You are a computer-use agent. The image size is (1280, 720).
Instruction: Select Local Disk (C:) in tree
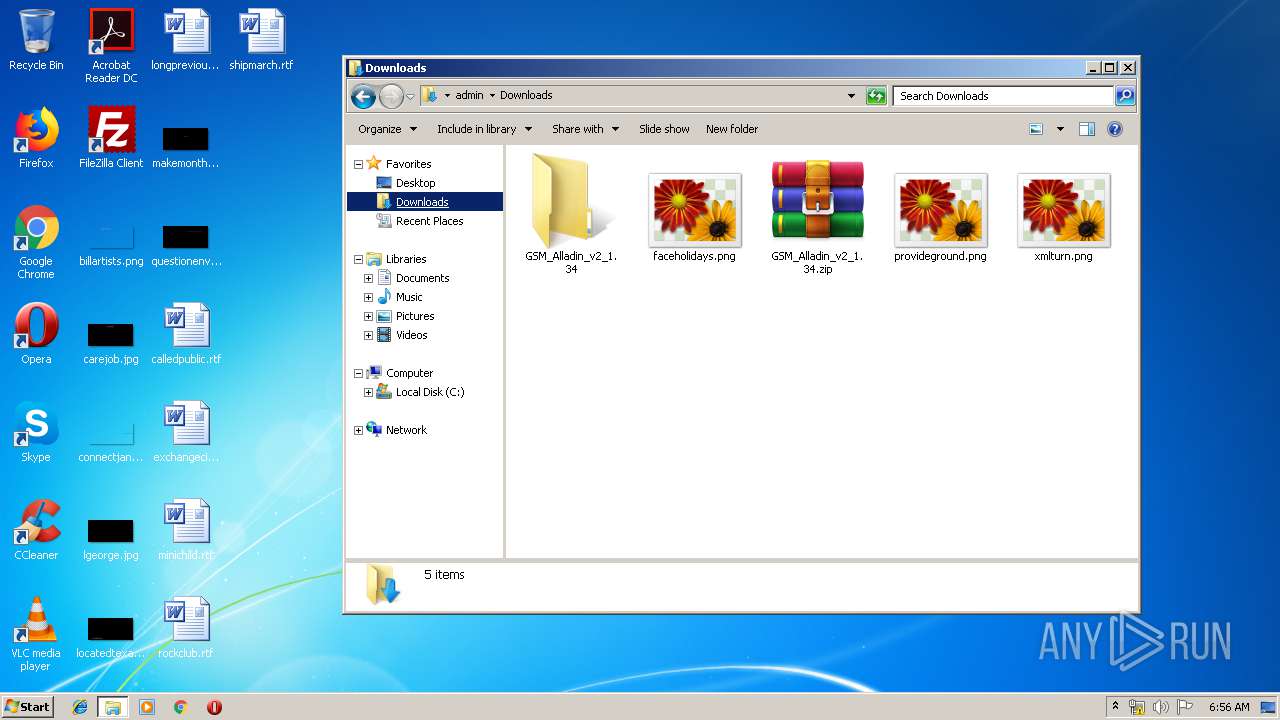pos(429,392)
